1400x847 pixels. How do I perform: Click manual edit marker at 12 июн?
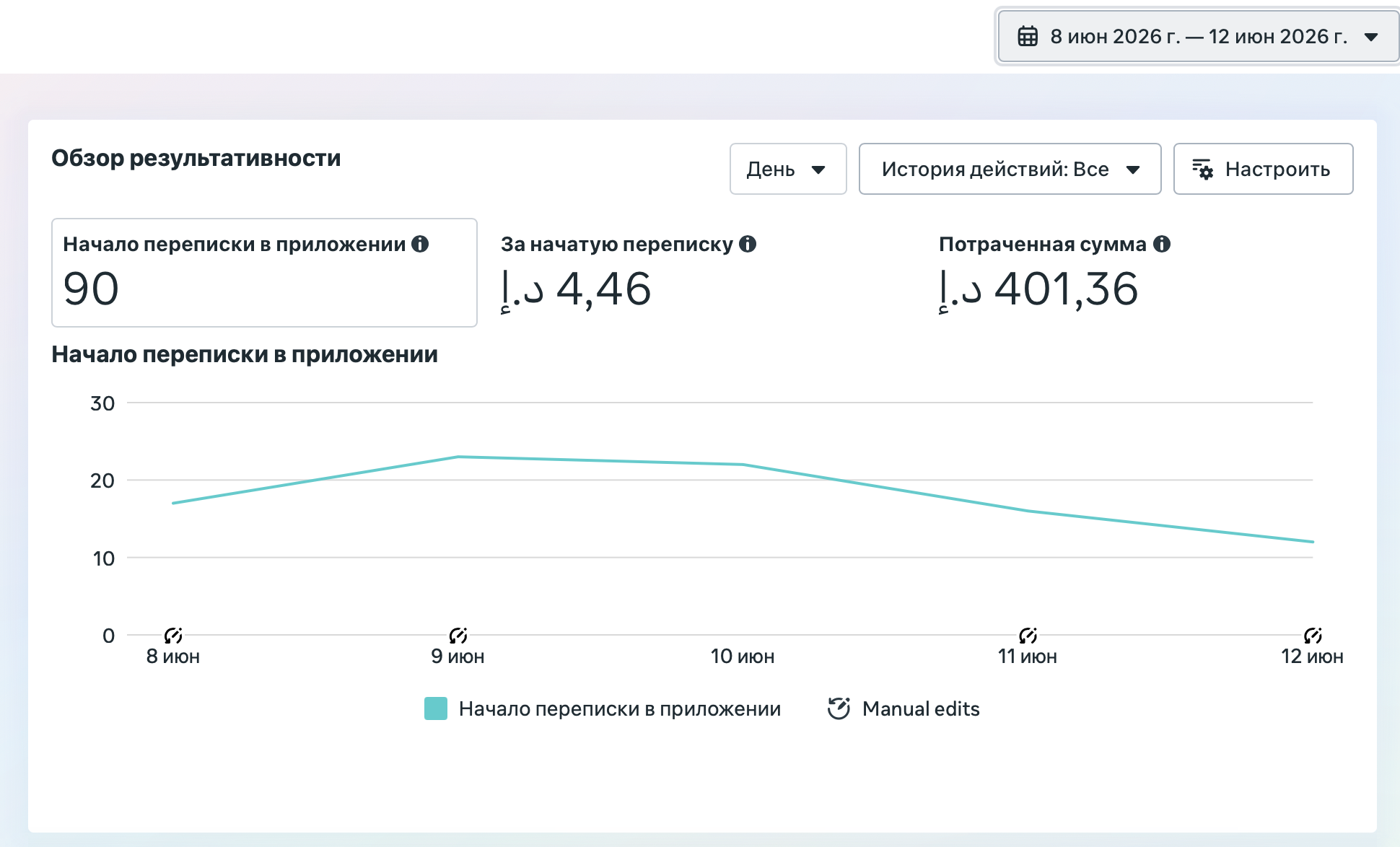pos(1313,635)
